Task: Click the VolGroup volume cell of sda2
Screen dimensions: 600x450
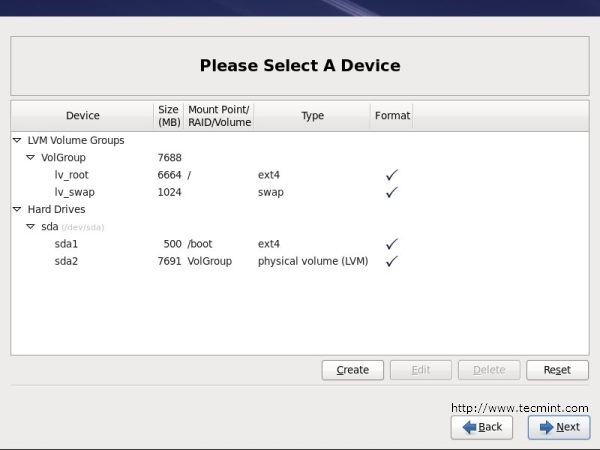Action: pos(210,261)
